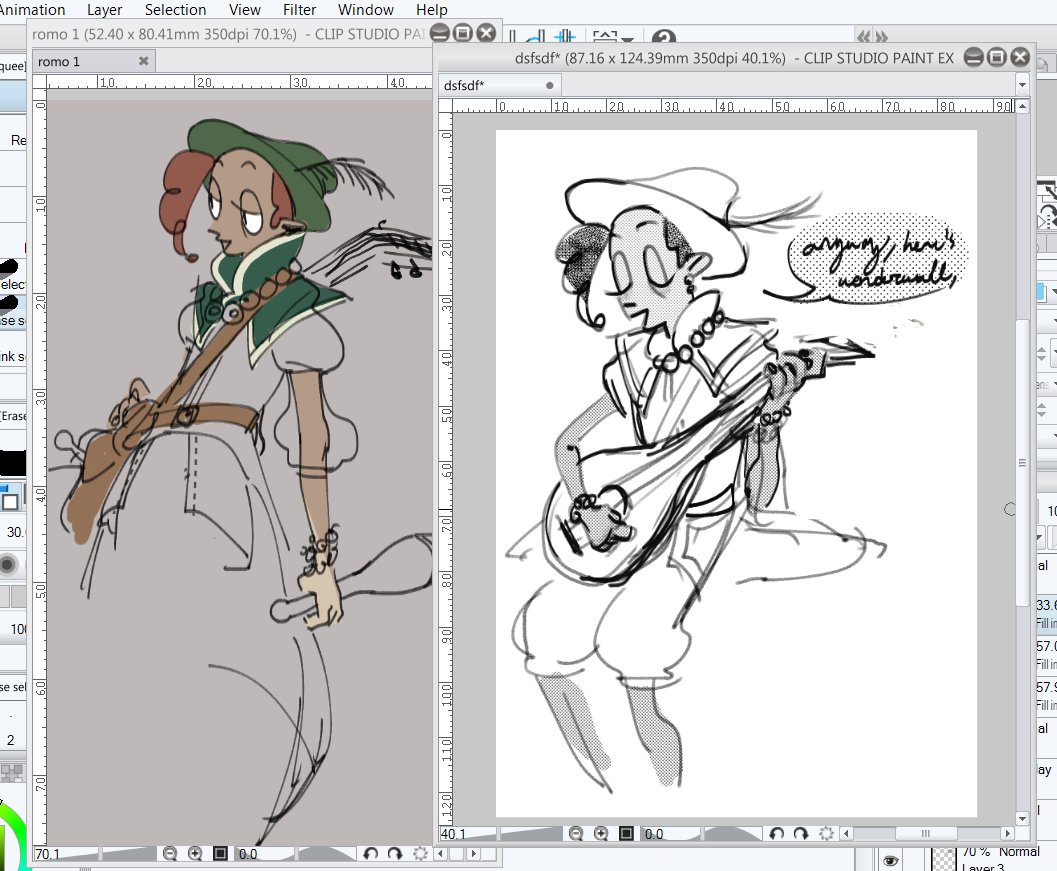The width and height of the screenshot is (1057, 871).
Task: Select the zoom out magnifier below the dsfsdf canvas
Action: [x=576, y=832]
